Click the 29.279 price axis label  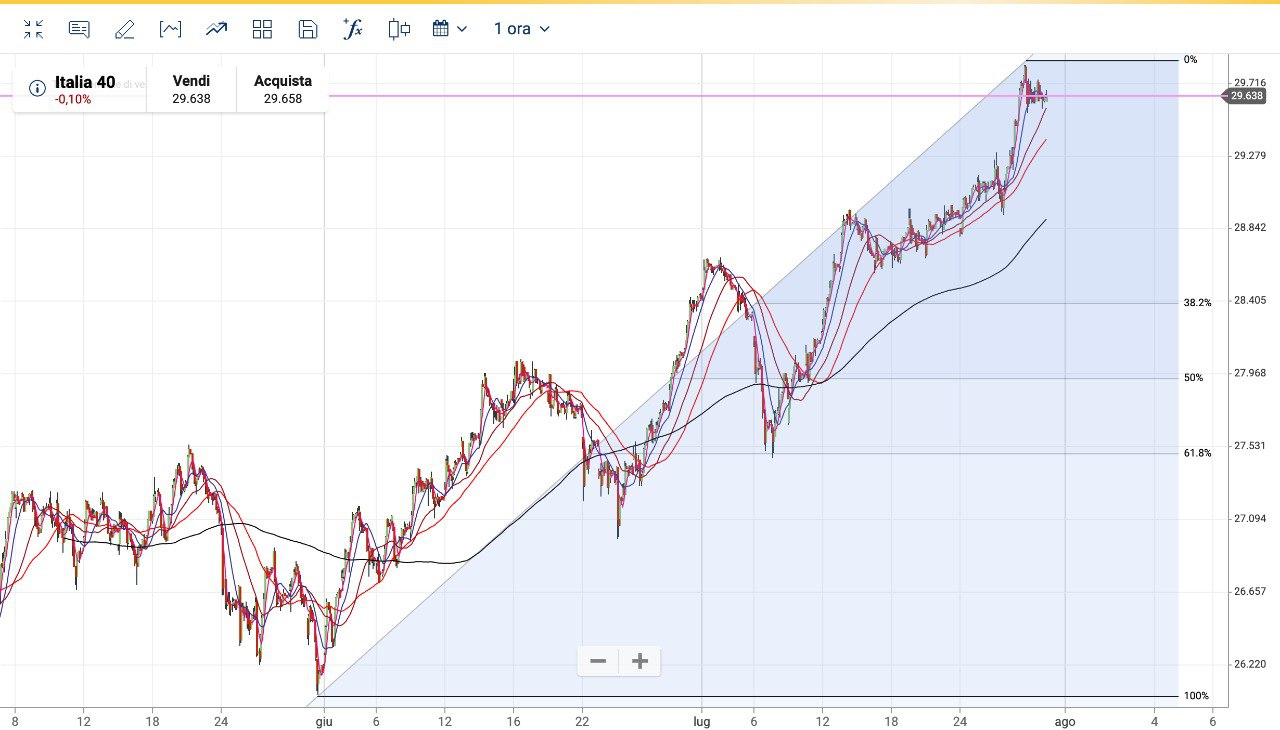coord(1250,155)
